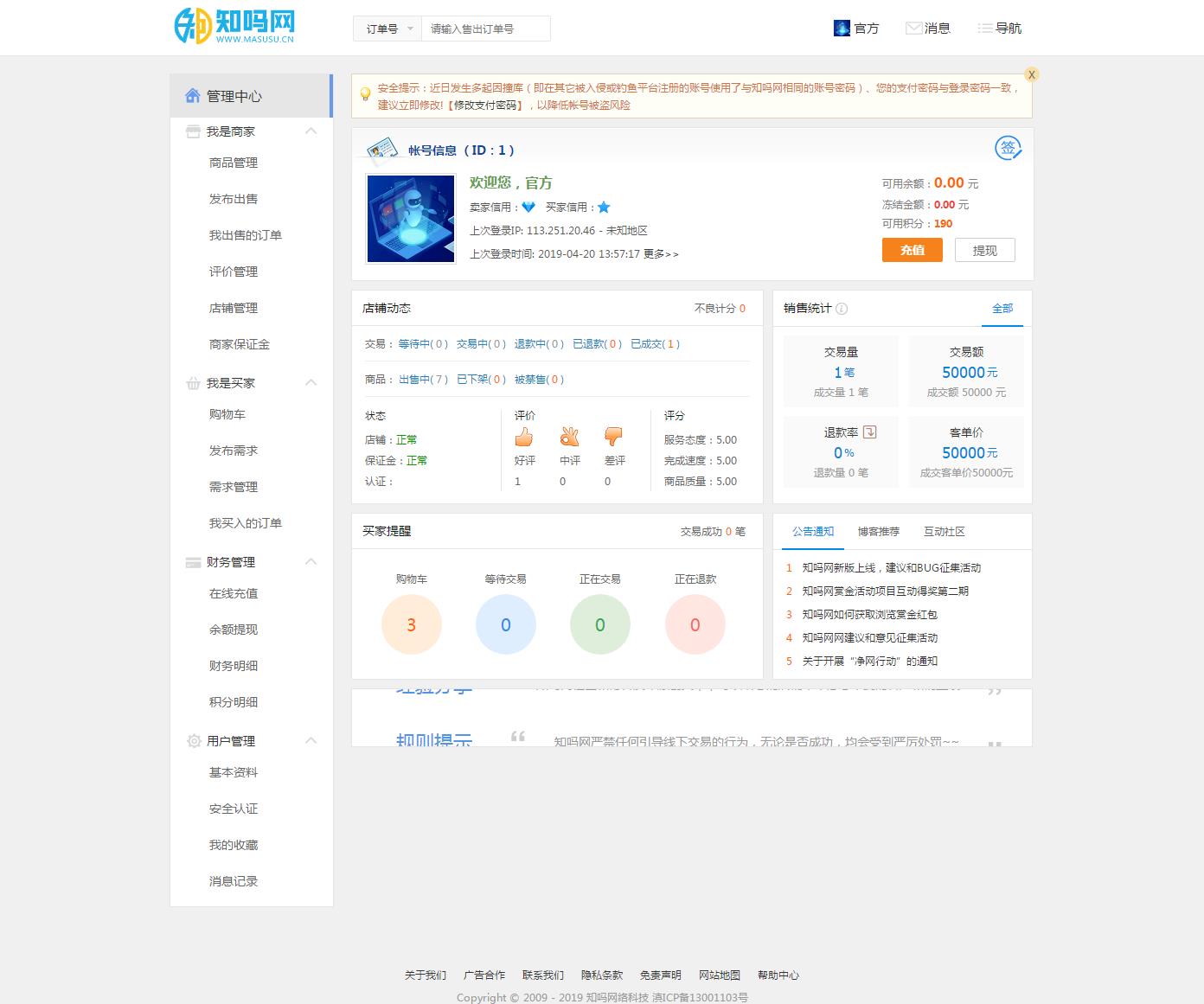Switch to the 互动社区 tab

945,532
